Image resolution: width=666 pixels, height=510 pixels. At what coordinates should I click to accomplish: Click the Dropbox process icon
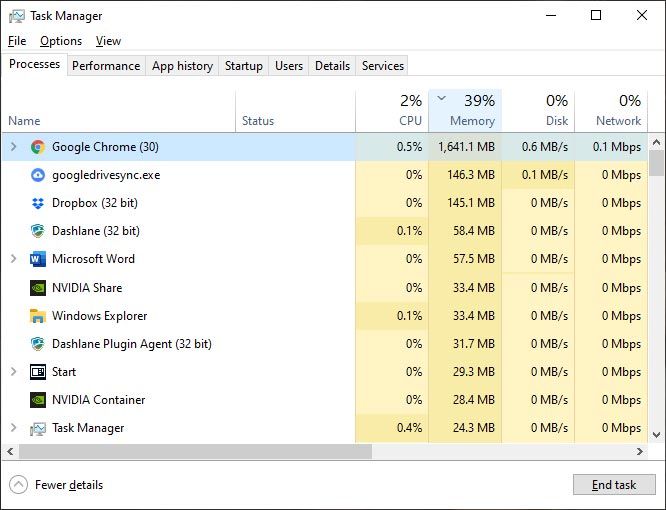coord(38,203)
